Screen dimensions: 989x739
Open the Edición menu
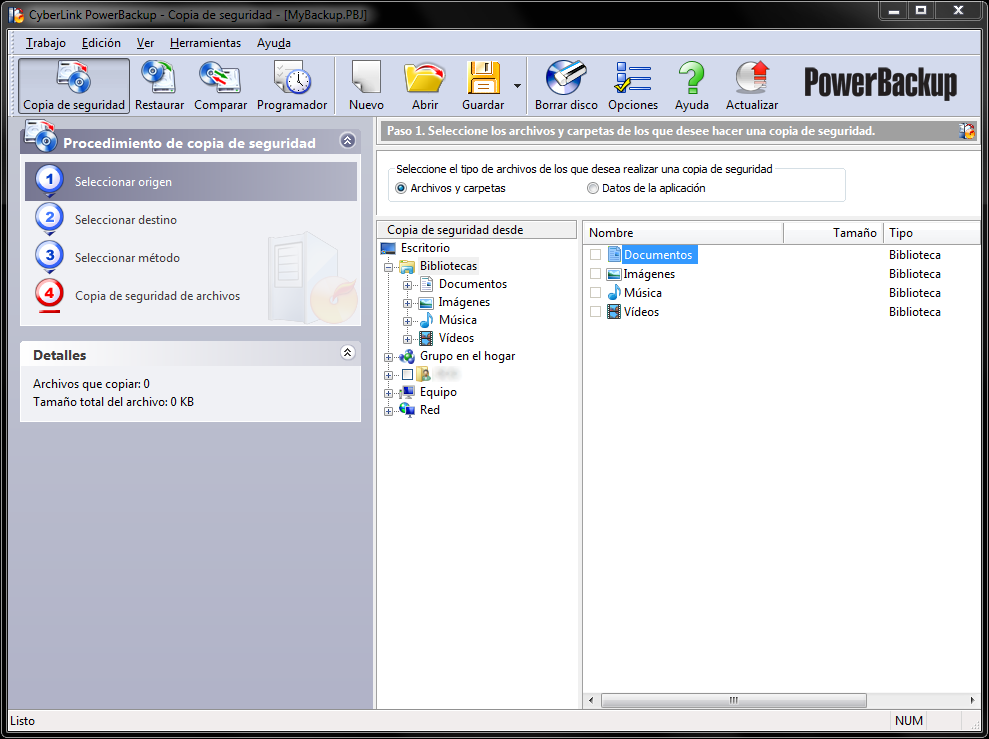[101, 43]
